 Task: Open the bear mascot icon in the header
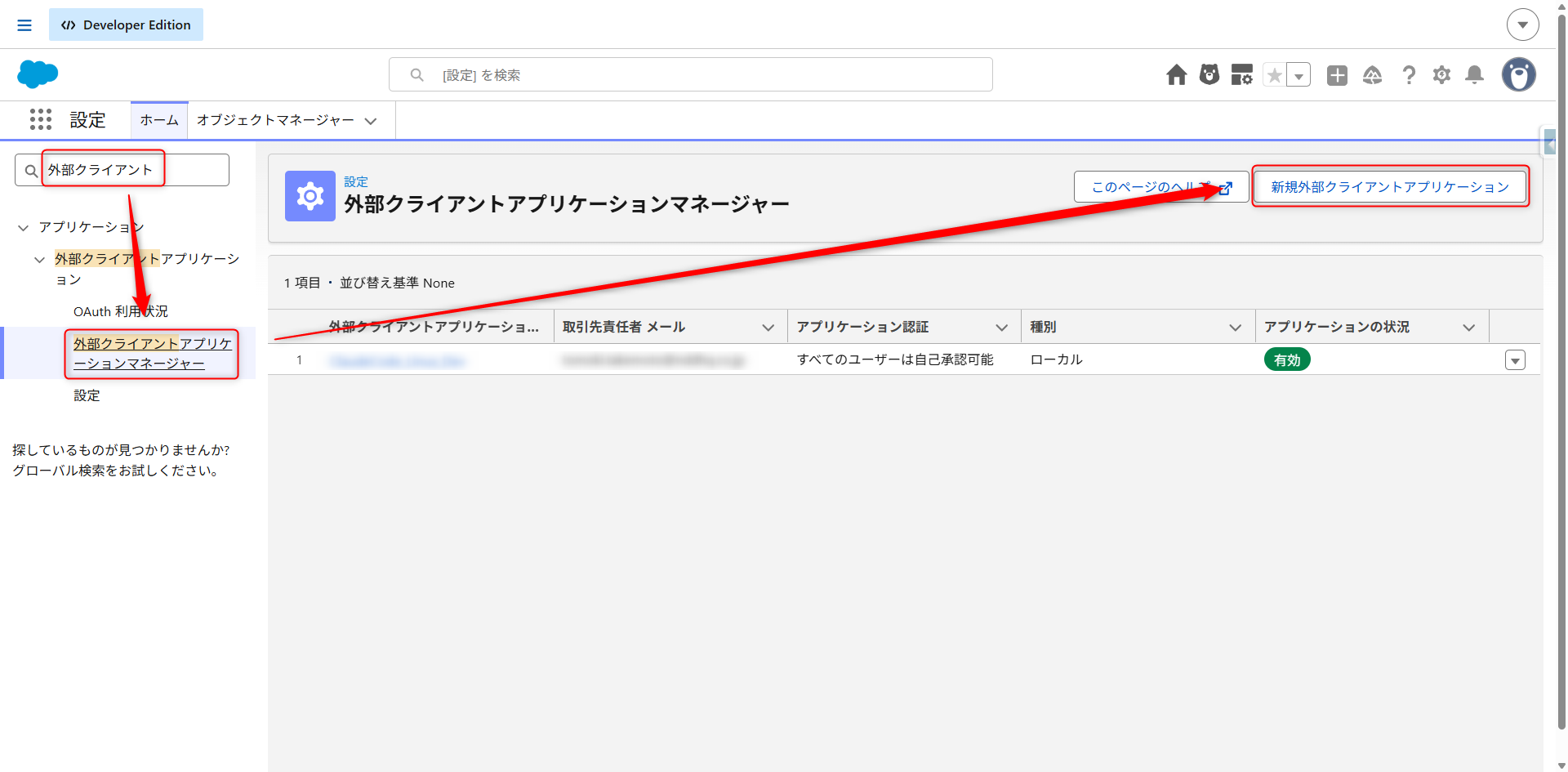click(x=1209, y=75)
